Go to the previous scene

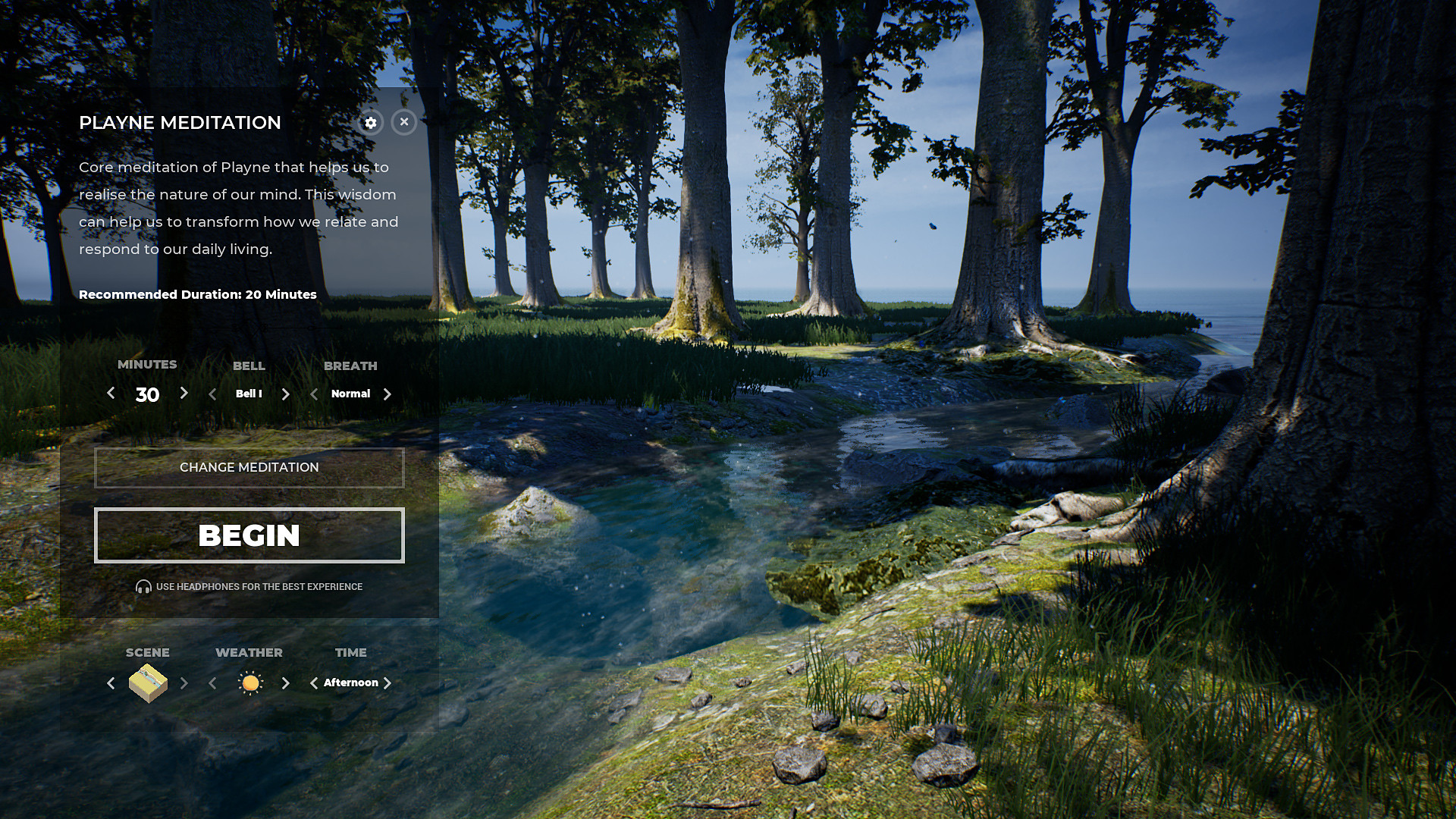[x=111, y=682]
